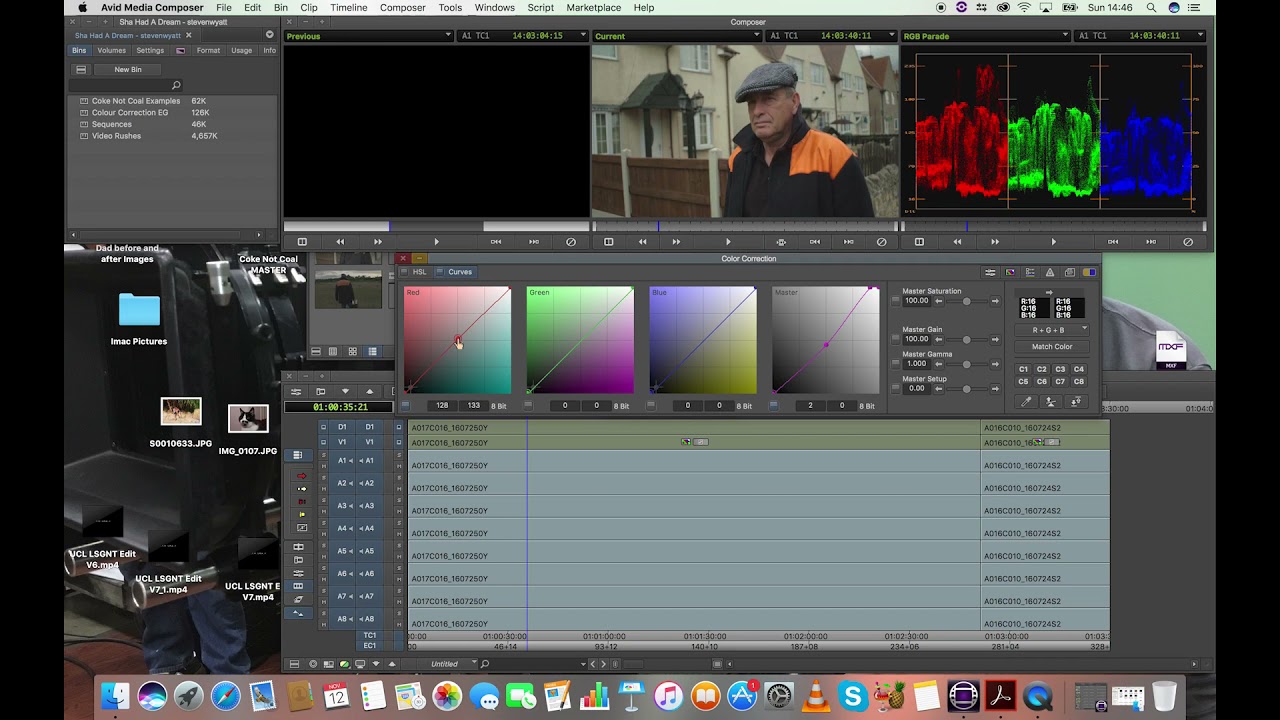Open the Timeline menu
Viewport: 1280px width, 720px height.
349,8
